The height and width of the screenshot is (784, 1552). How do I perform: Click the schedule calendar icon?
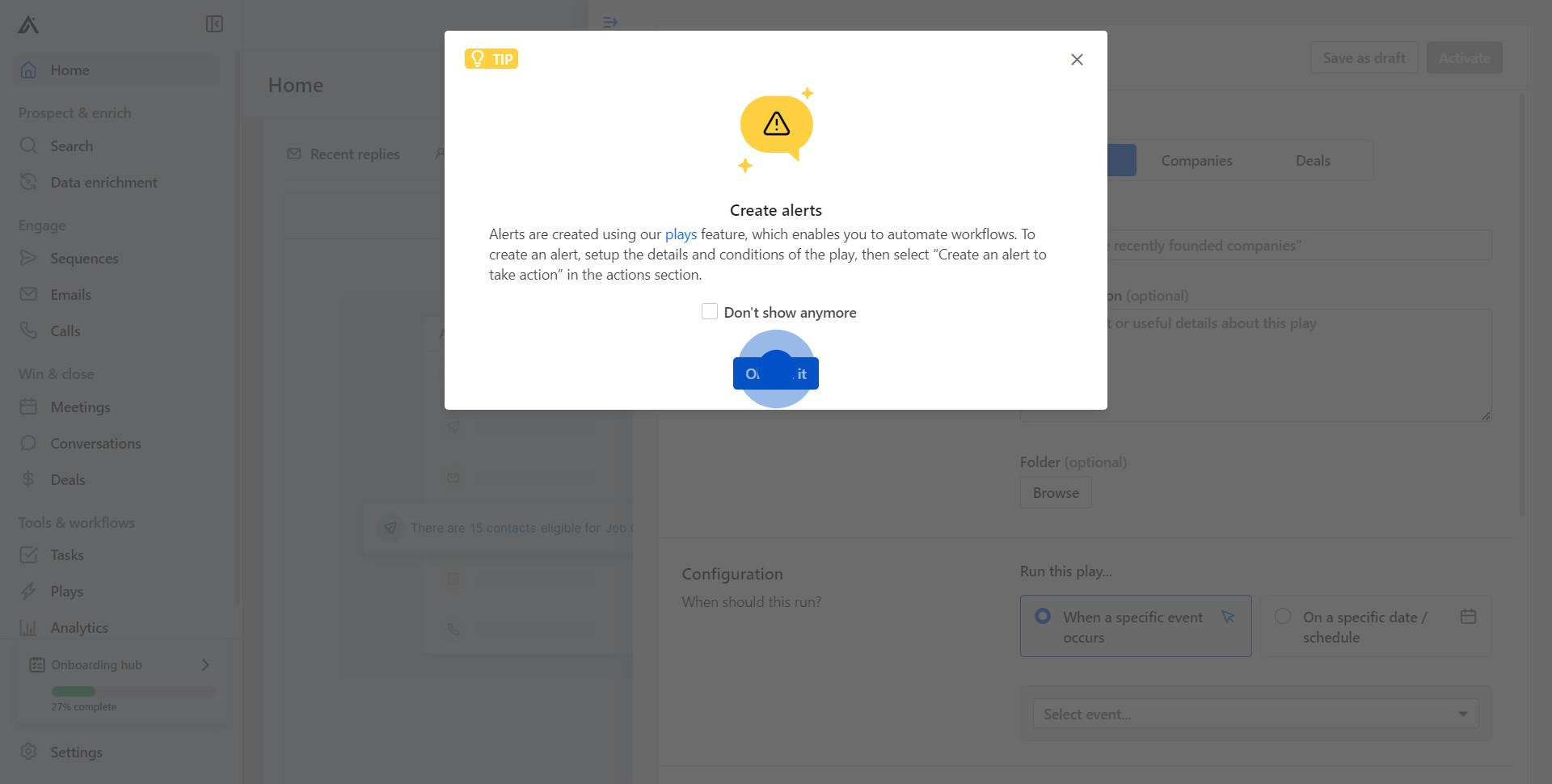tap(1468, 617)
